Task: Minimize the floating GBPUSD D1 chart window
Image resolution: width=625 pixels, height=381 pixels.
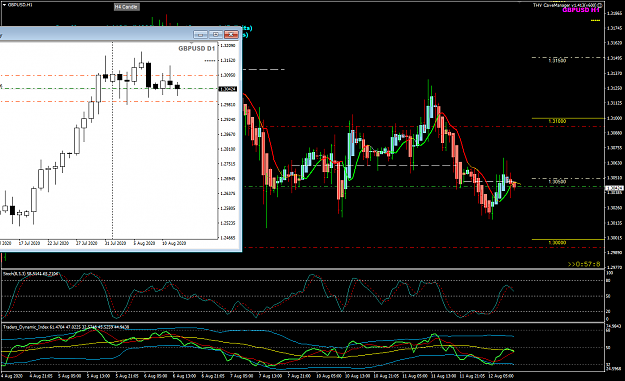Action: [200, 35]
